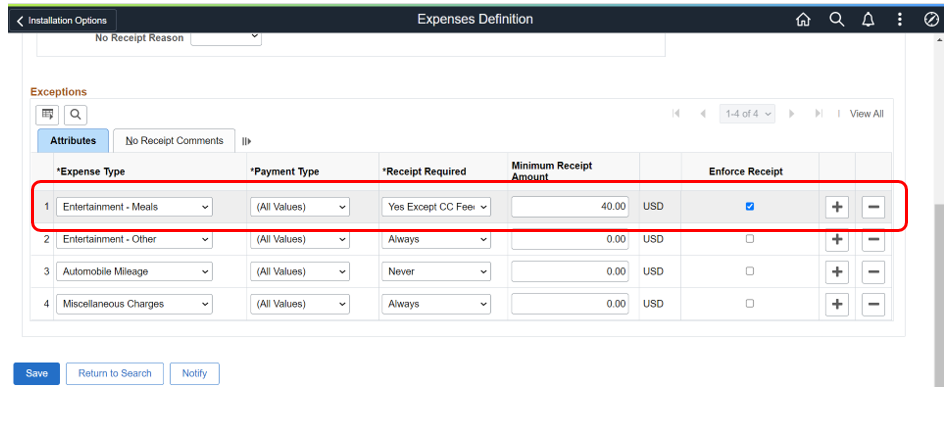
Task: Open Receipt Required dropdown showing Never
Action: click(436, 272)
